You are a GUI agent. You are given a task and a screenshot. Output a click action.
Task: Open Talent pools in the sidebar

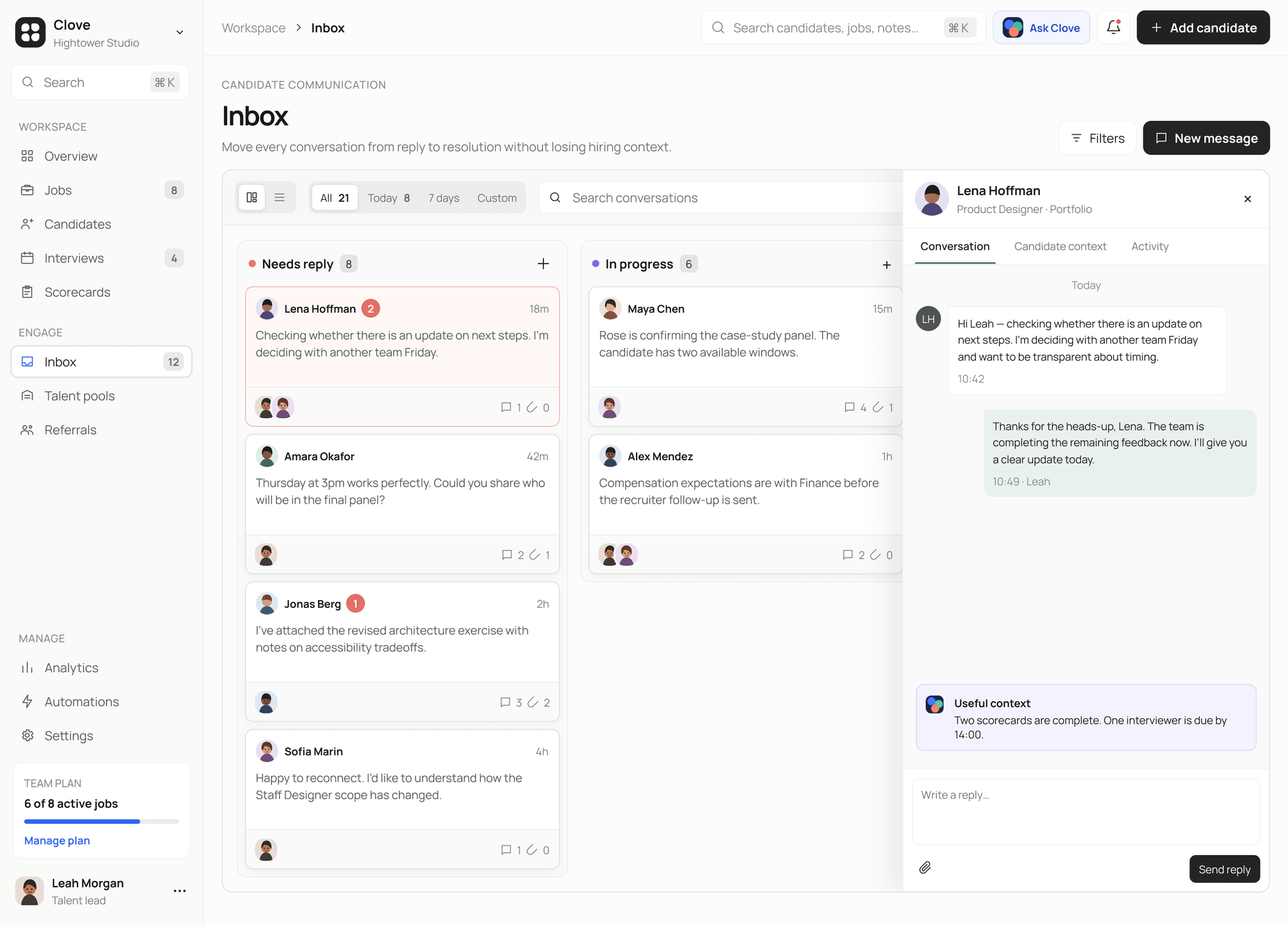101,396
